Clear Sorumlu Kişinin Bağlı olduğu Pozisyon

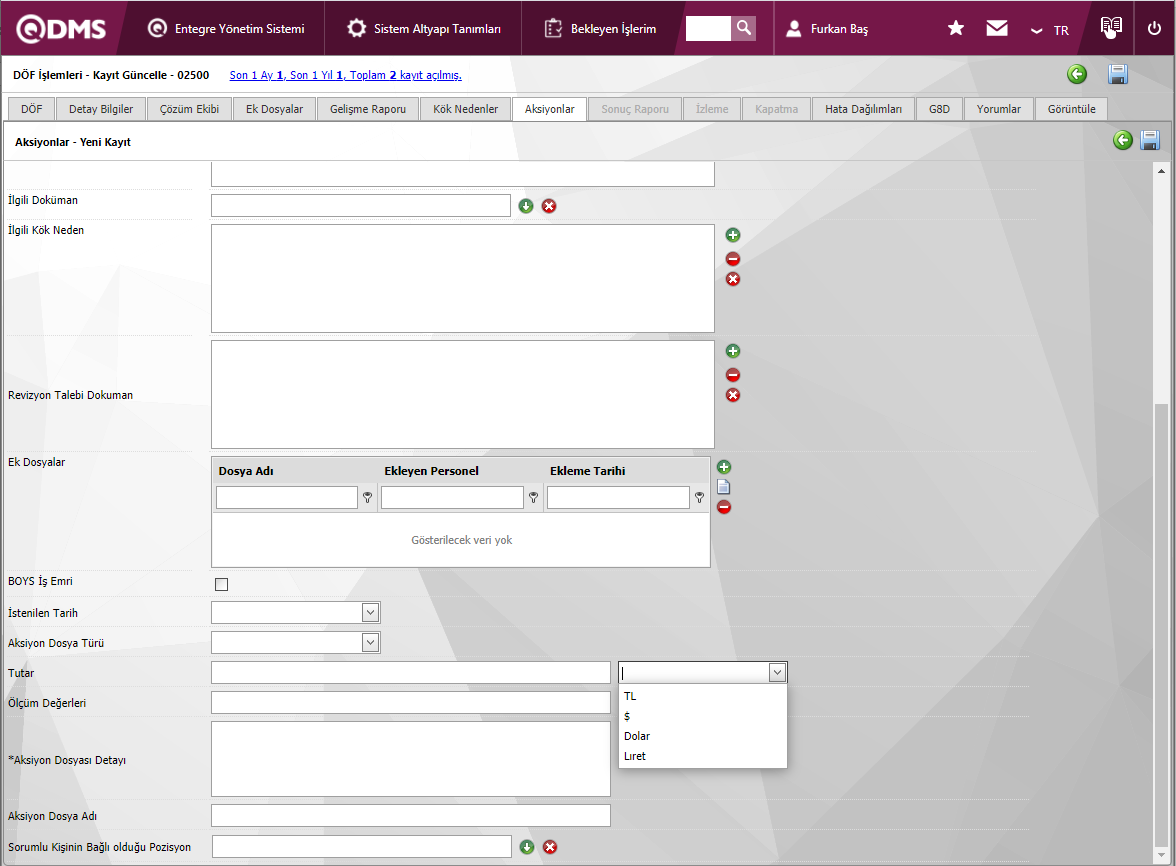[x=550, y=847]
